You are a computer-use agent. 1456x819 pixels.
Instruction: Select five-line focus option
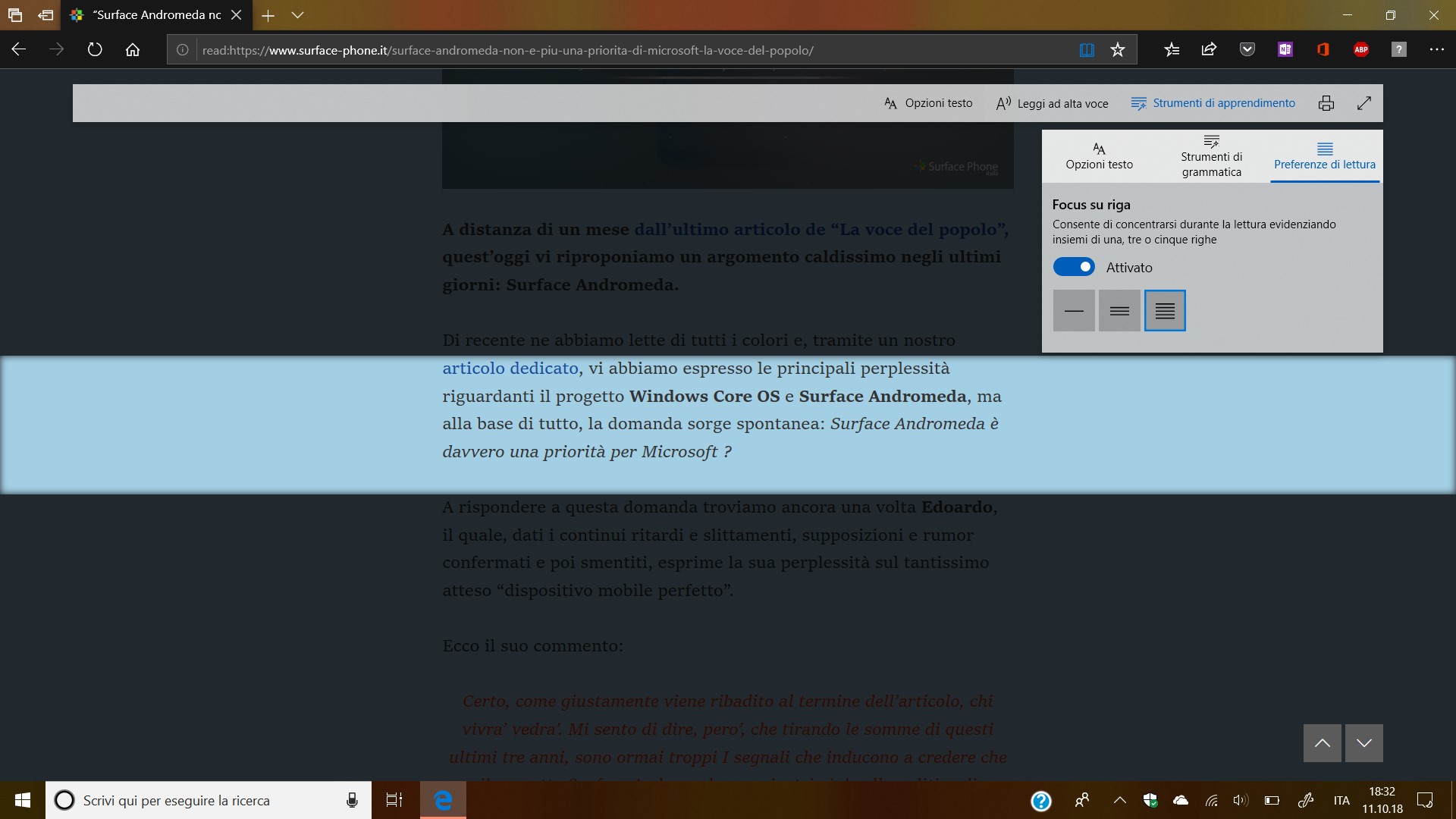pos(1165,311)
